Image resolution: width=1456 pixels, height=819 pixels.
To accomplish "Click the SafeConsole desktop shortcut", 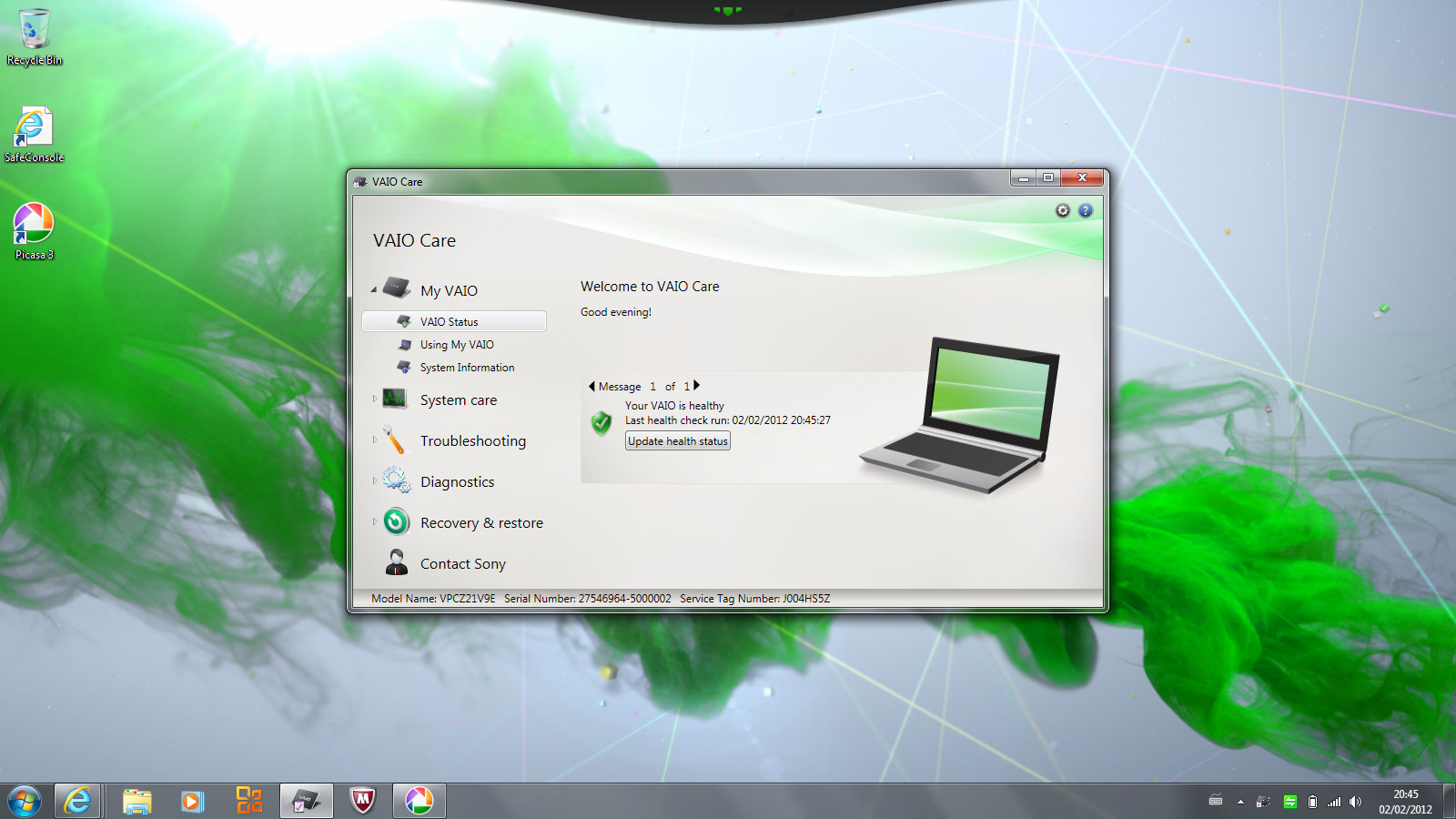I will [34, 135].
